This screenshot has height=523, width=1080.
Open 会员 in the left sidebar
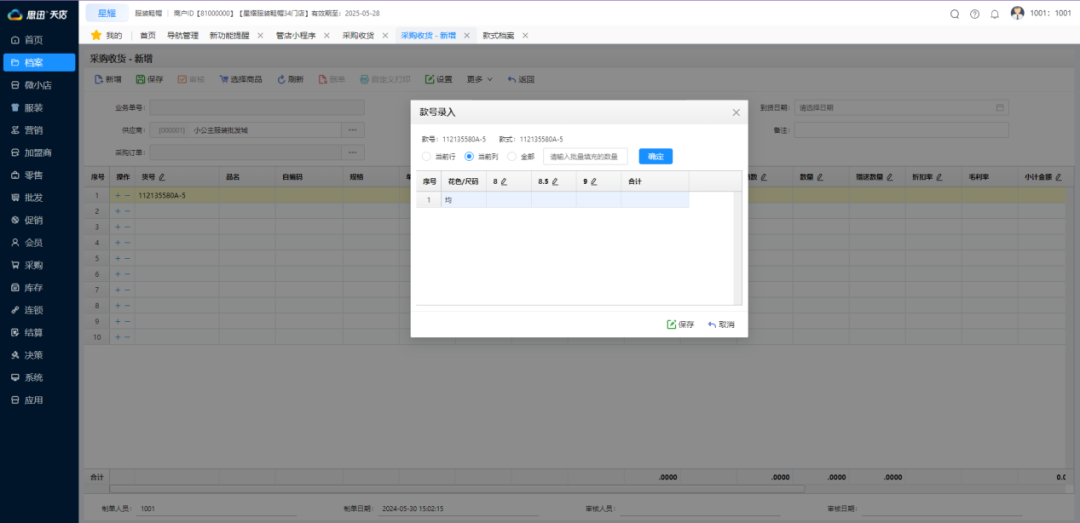[x=33, y=242]
